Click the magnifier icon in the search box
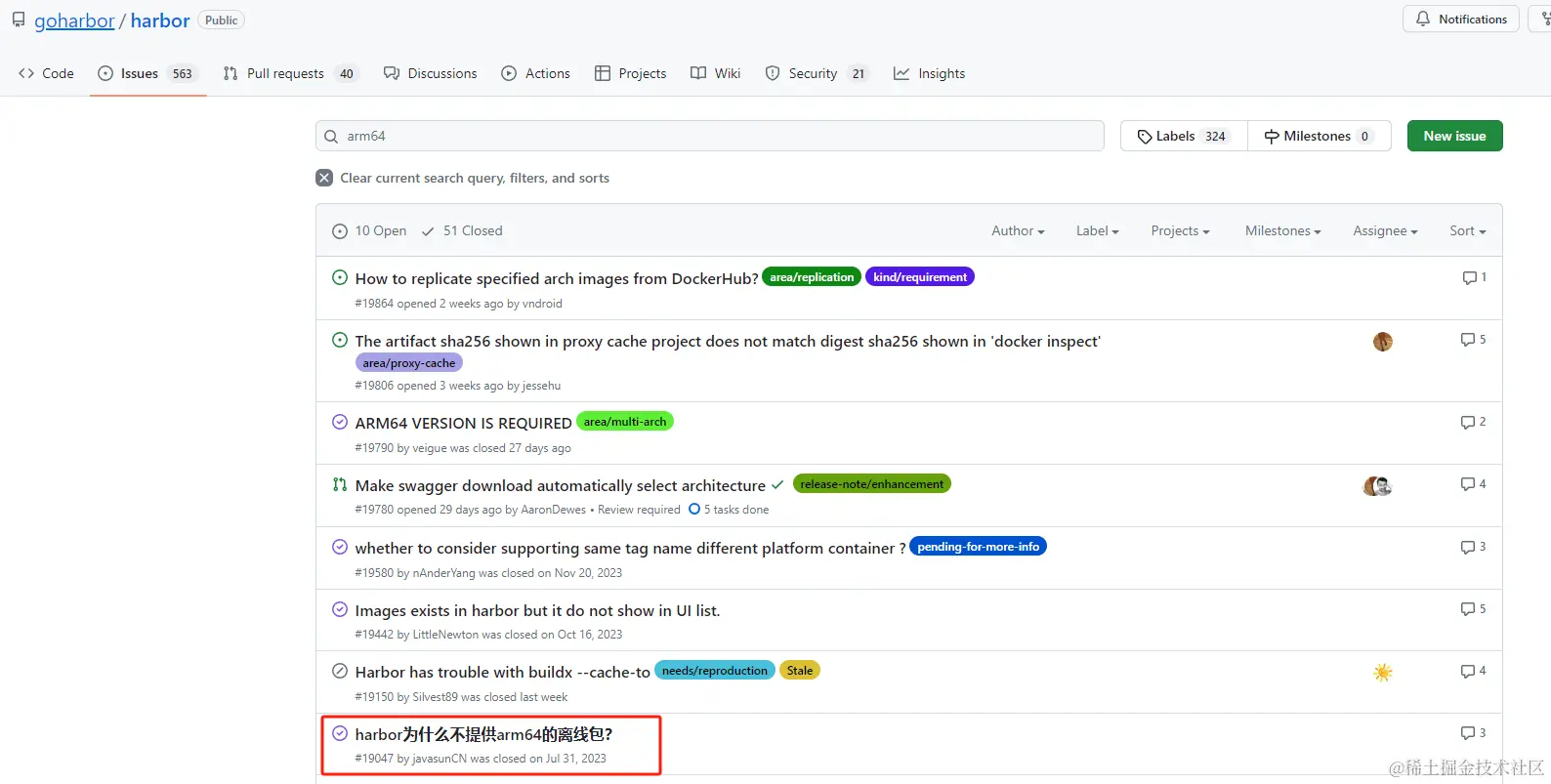 331,137
